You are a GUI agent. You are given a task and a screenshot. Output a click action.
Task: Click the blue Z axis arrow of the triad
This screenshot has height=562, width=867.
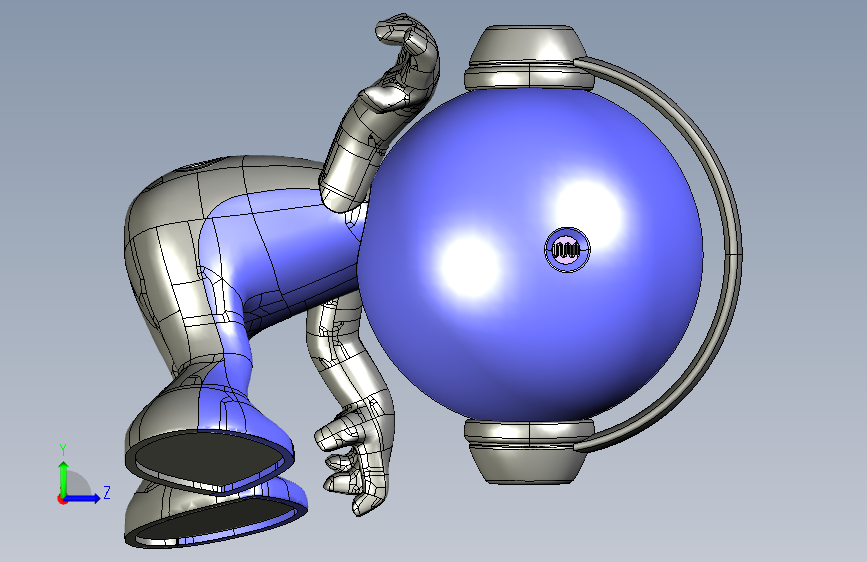(83, 498)
